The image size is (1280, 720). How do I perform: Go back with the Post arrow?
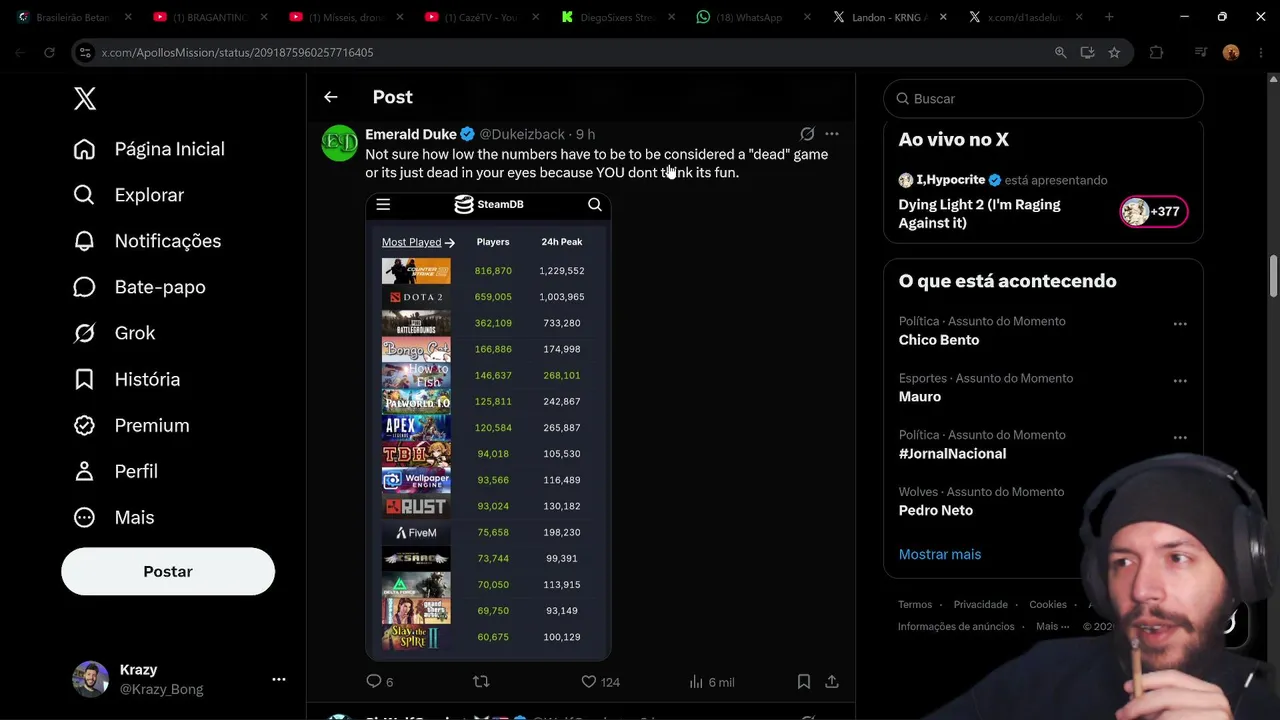[331, 97]
